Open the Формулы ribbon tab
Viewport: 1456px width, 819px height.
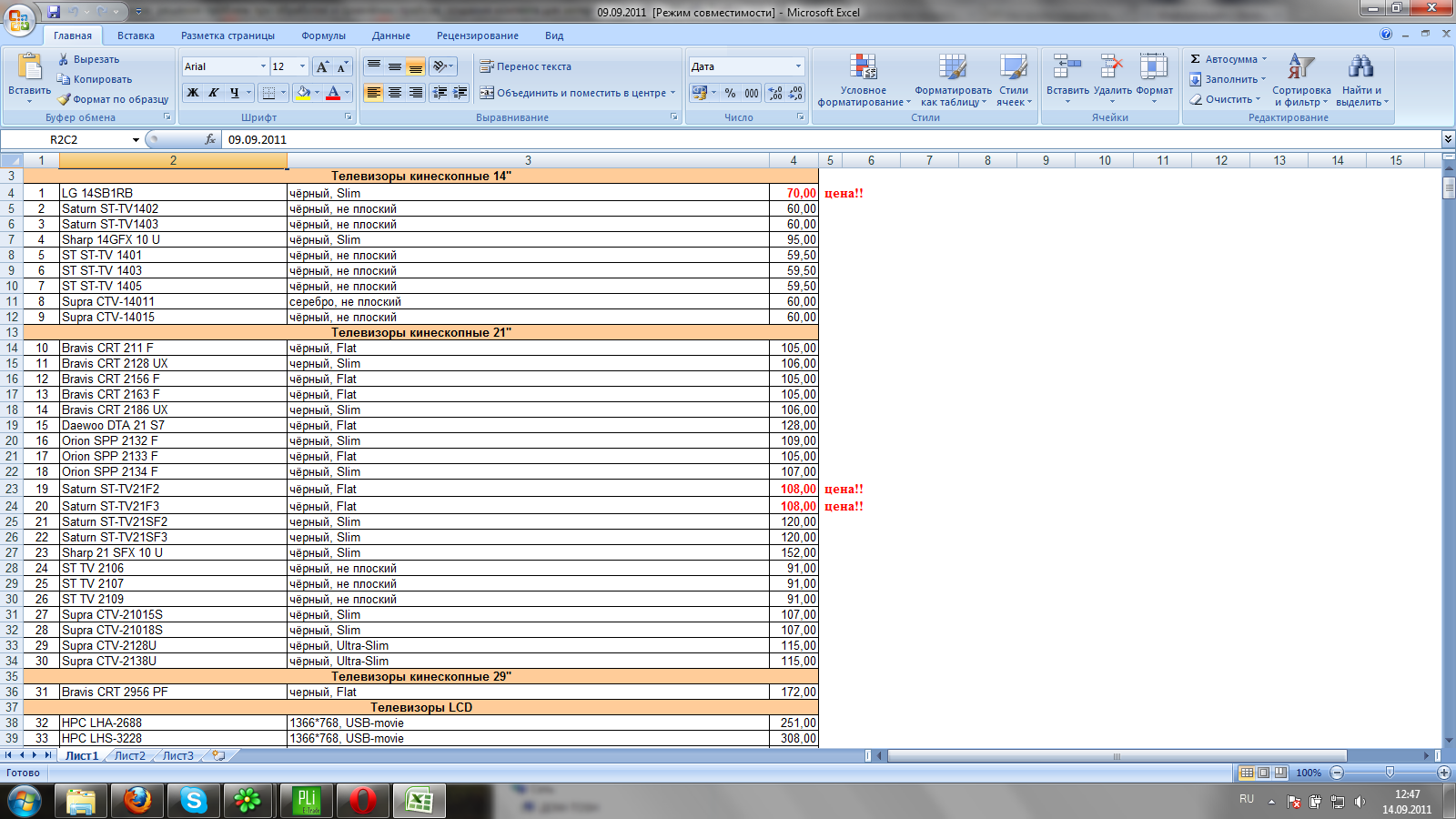(x=323, y=35)
